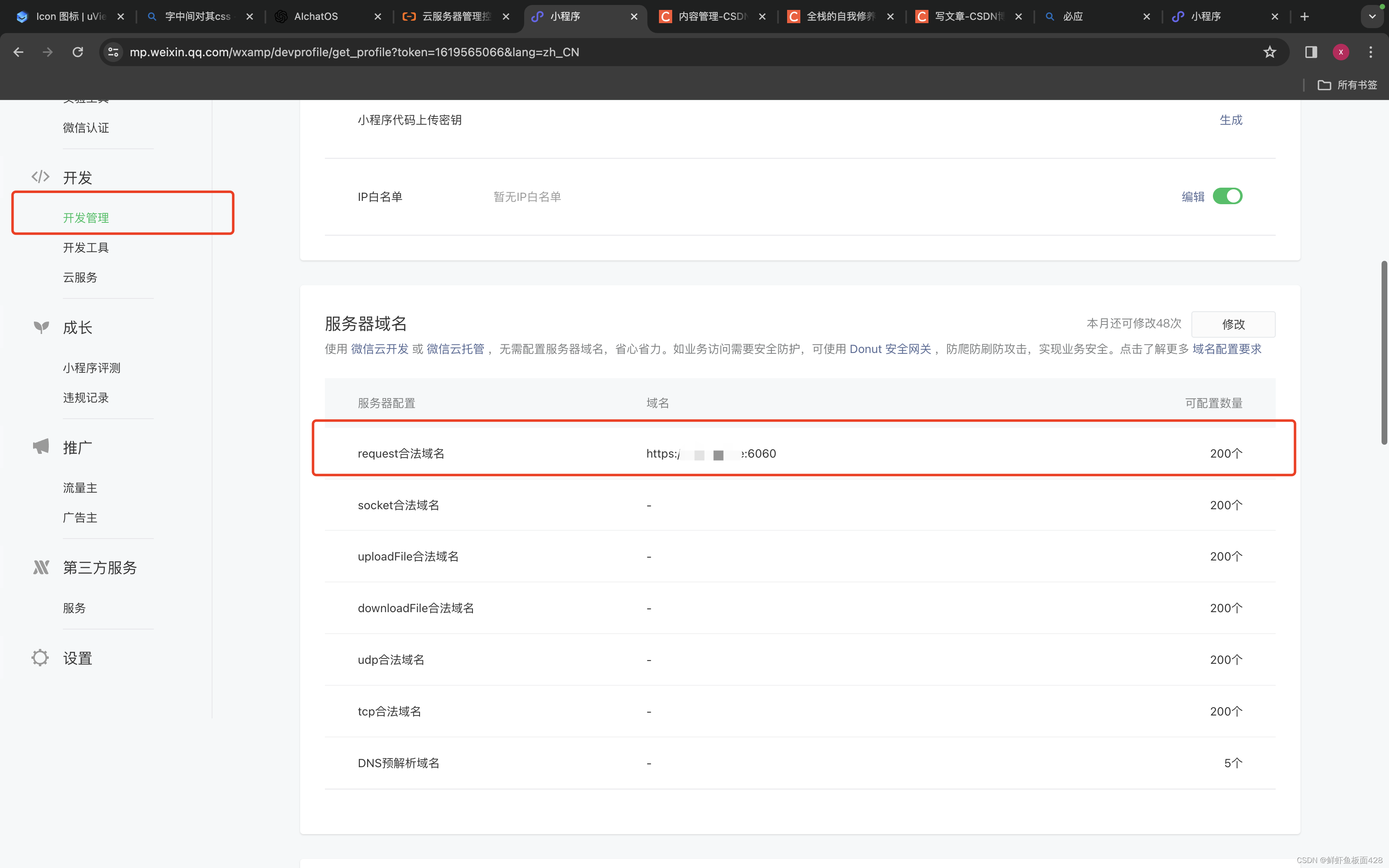
Task: Click 暂无IP白名单 text
Action: point(527,197)
